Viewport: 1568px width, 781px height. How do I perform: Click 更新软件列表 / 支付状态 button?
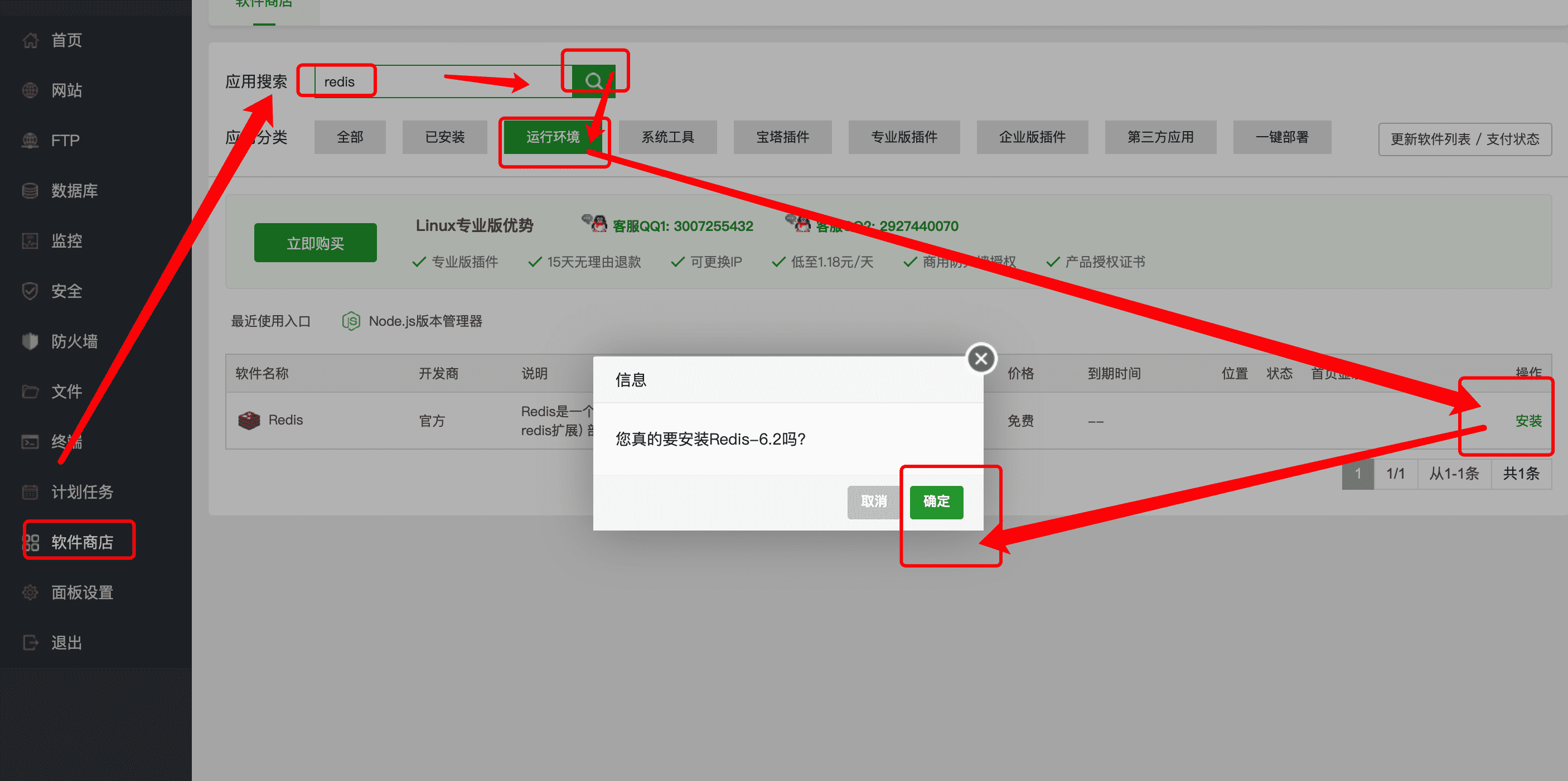pos(1465,139)
